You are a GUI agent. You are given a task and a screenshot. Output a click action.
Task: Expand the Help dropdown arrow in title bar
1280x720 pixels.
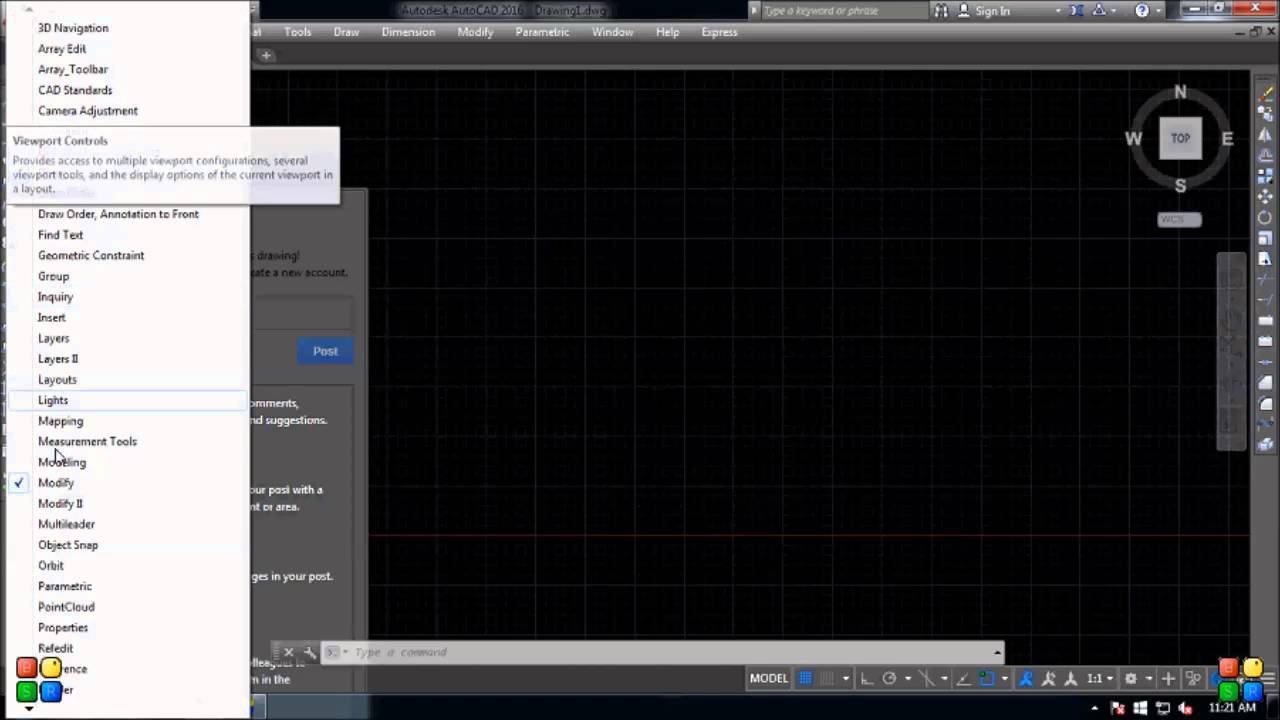[x=1158, y=10]
